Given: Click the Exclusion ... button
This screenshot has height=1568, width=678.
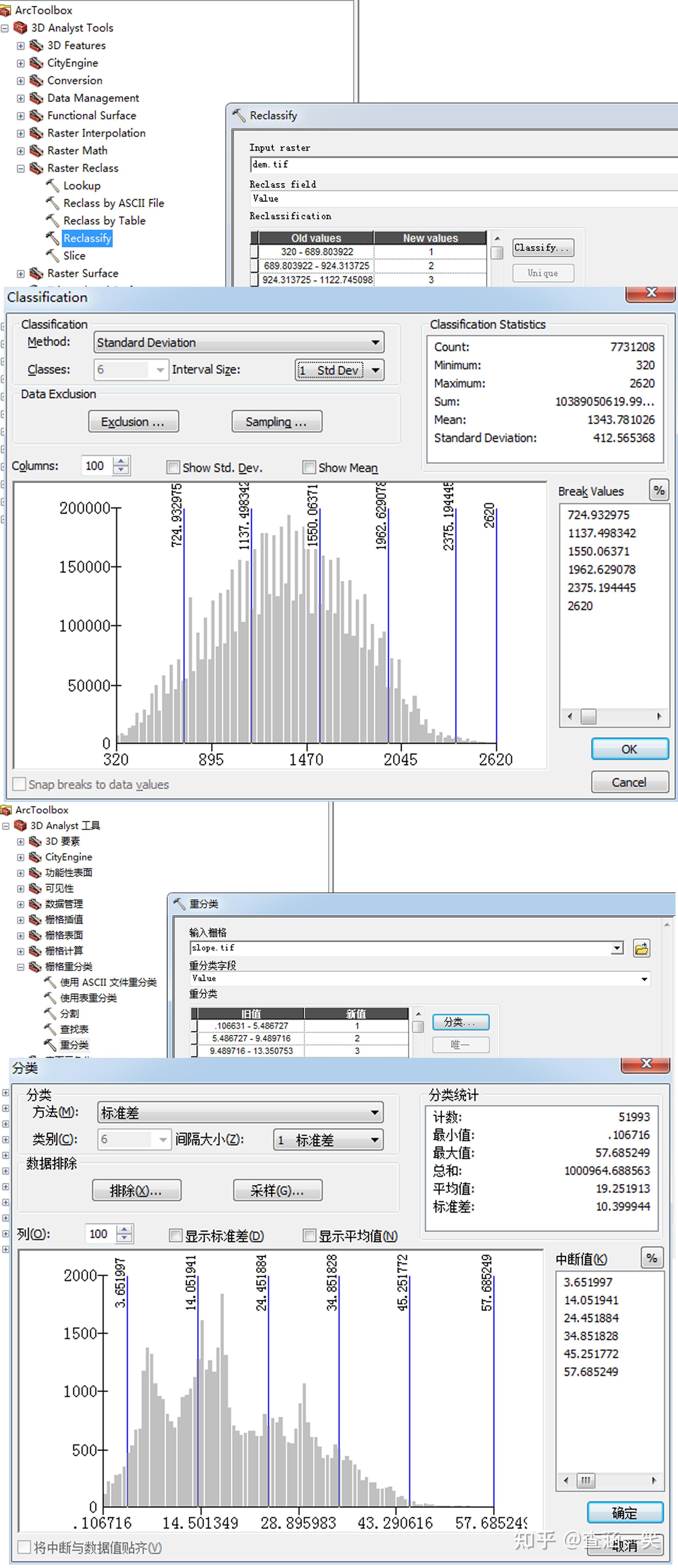Looking at the screenshot, I should [133, 422].
